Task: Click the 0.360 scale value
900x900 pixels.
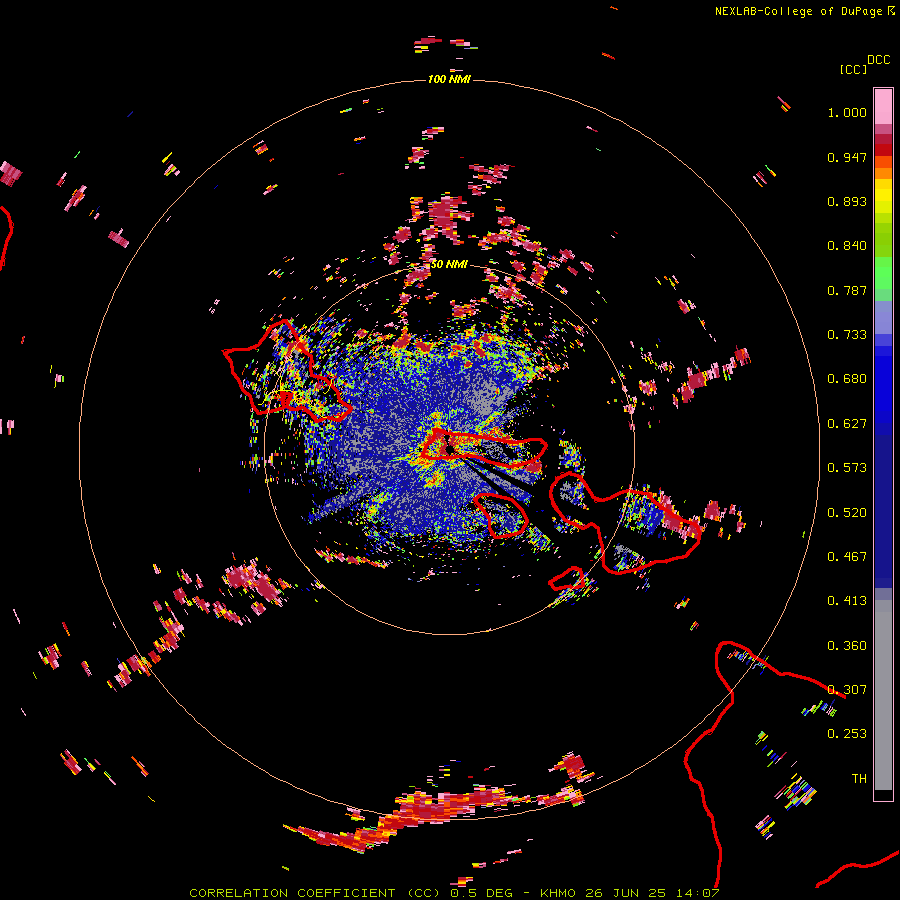Action: point(847,646)
